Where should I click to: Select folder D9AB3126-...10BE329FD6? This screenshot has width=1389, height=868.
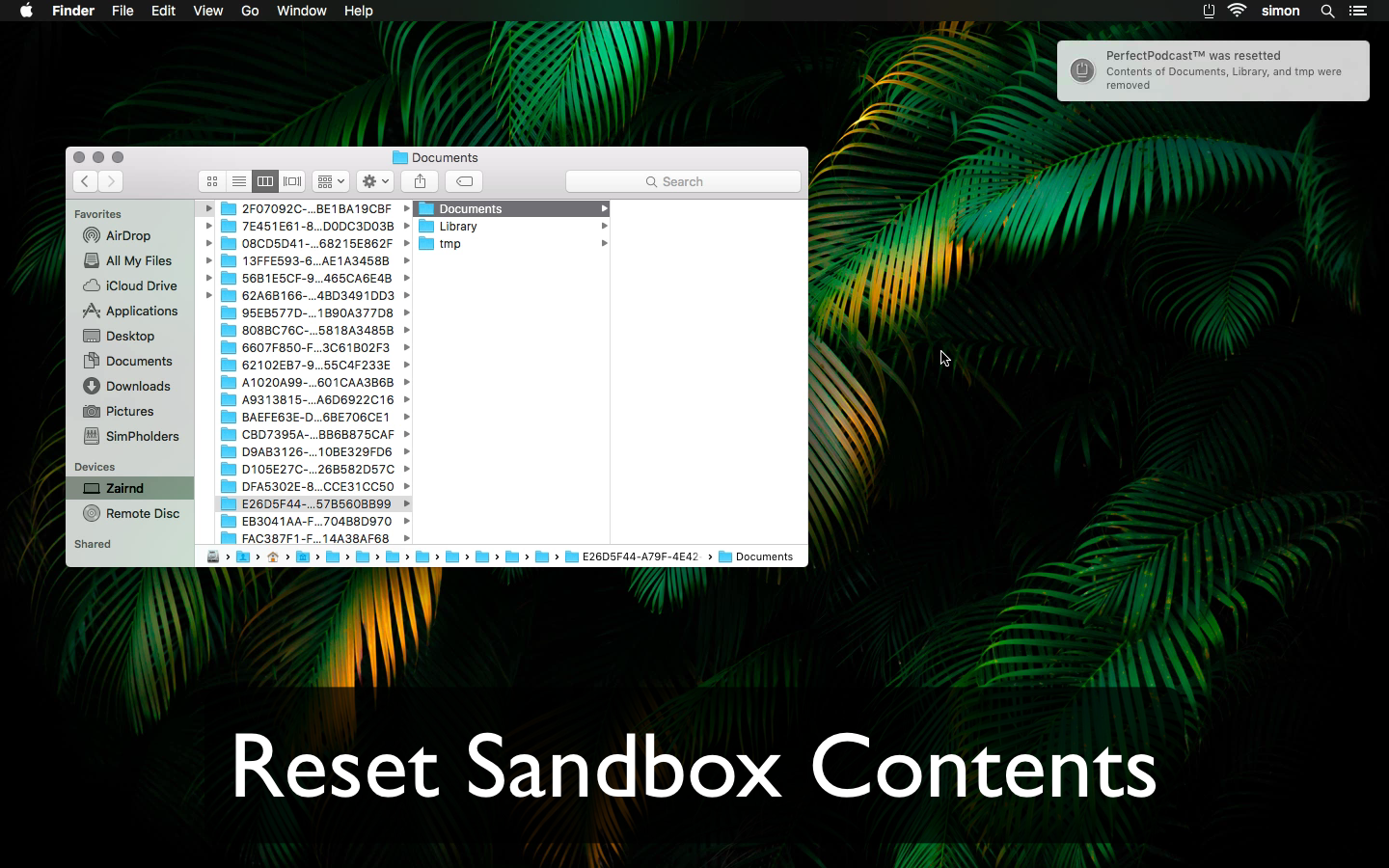313,451
